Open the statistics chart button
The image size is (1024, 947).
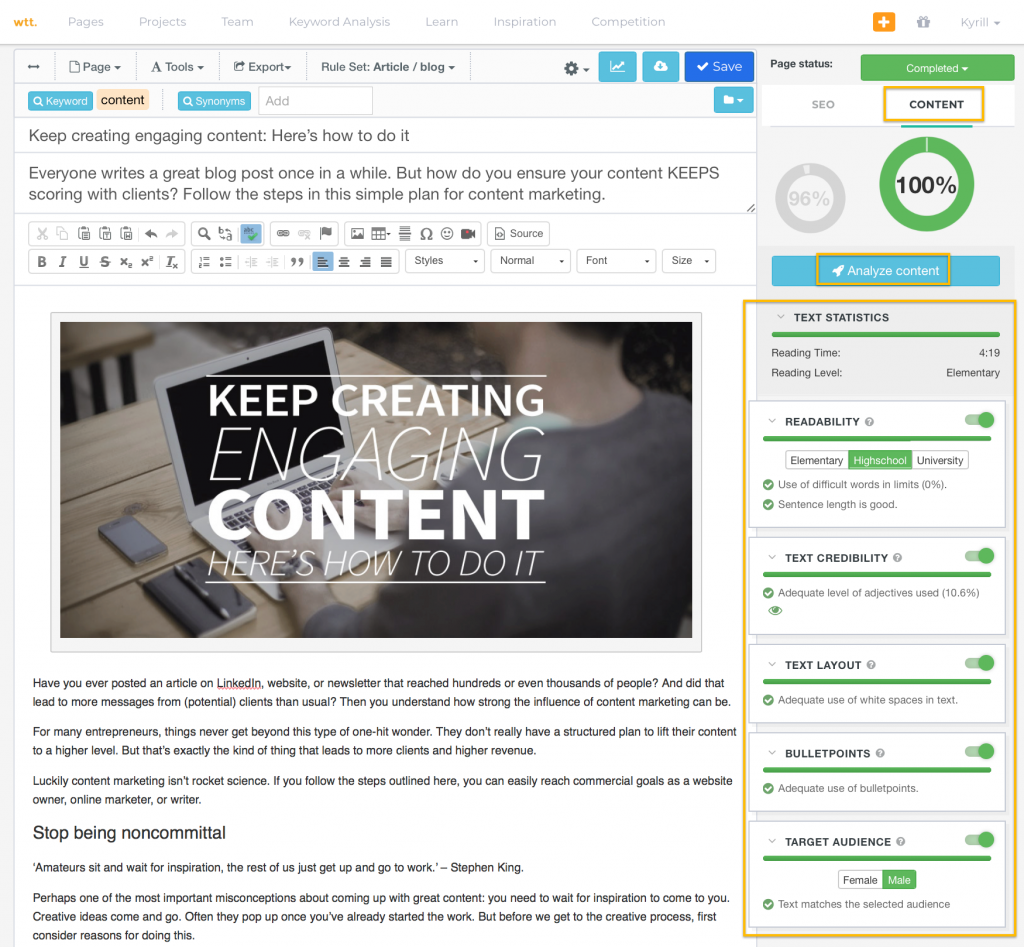point(617,67)
